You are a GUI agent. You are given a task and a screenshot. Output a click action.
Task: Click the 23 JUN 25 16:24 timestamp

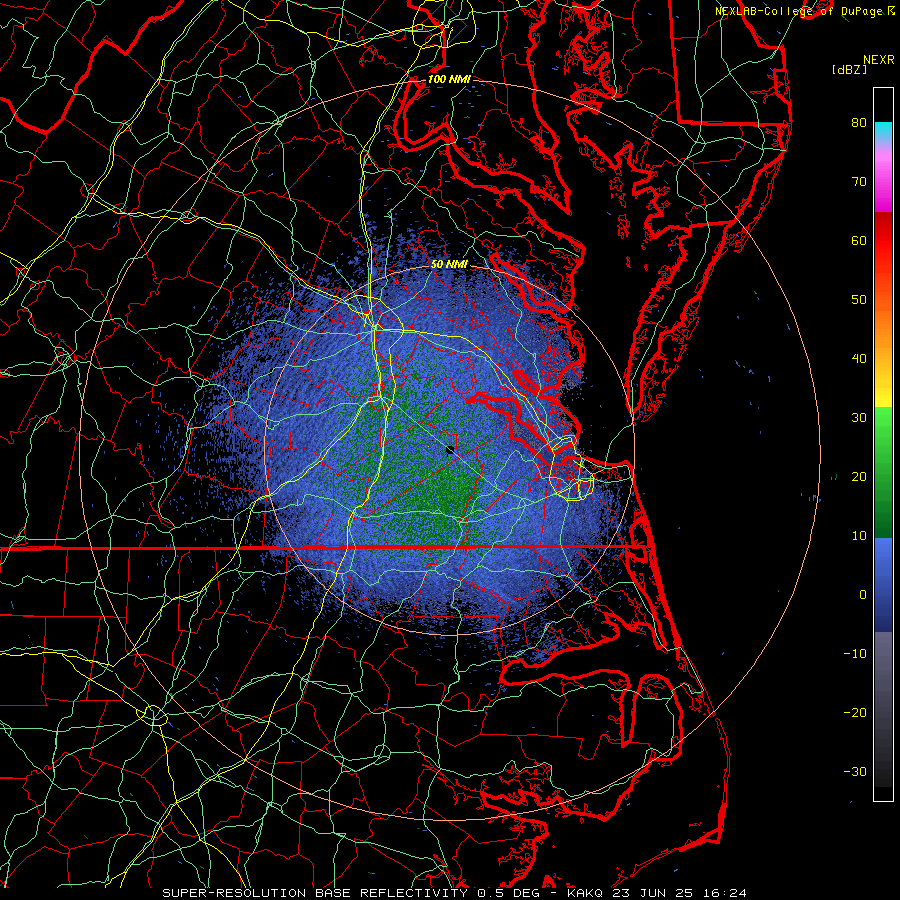[678, 893]
